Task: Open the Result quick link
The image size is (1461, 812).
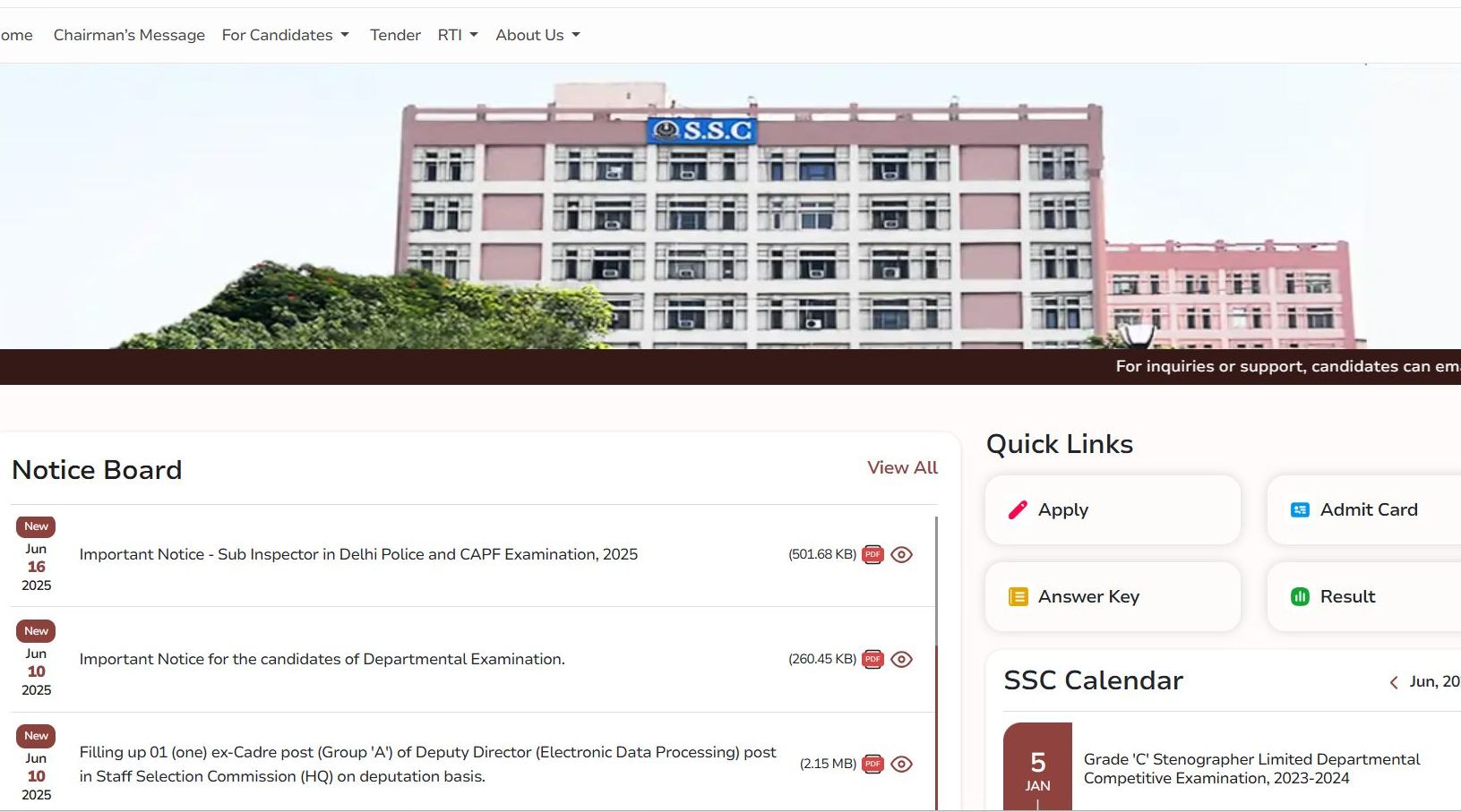Action: 1363,596
